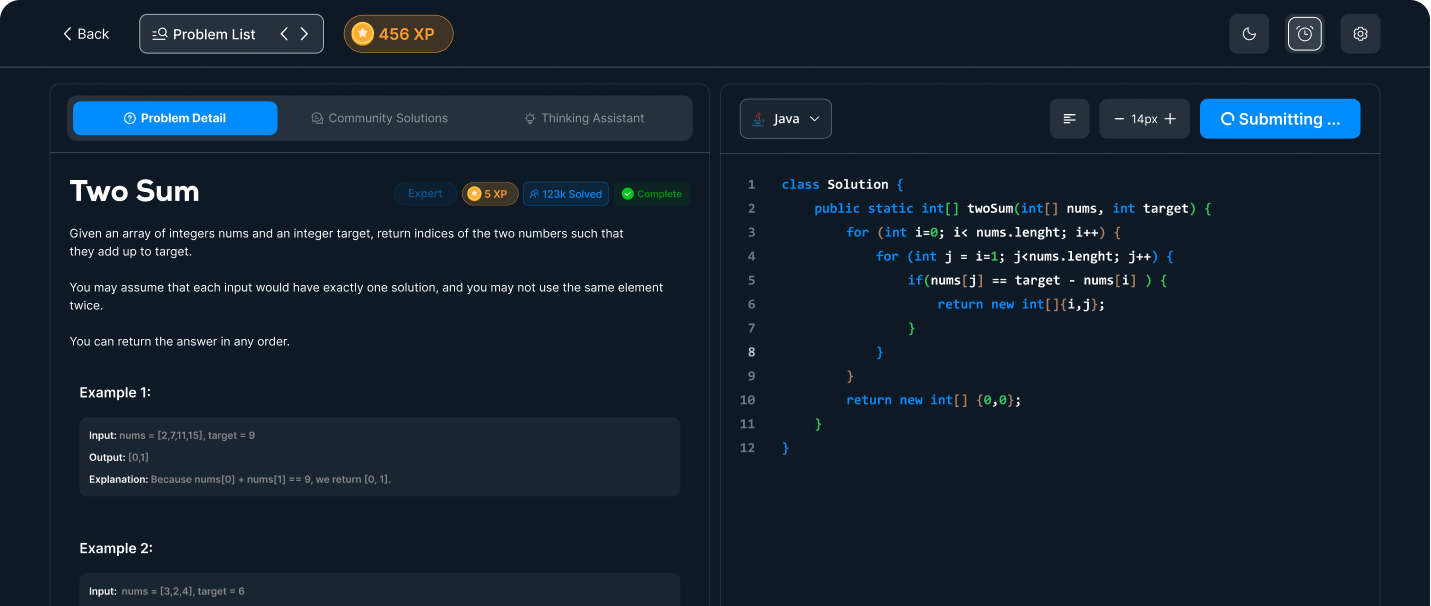Click the 456 XP coin badge
The width and height of the screenshot is (1431, 606).
(398, 34)
